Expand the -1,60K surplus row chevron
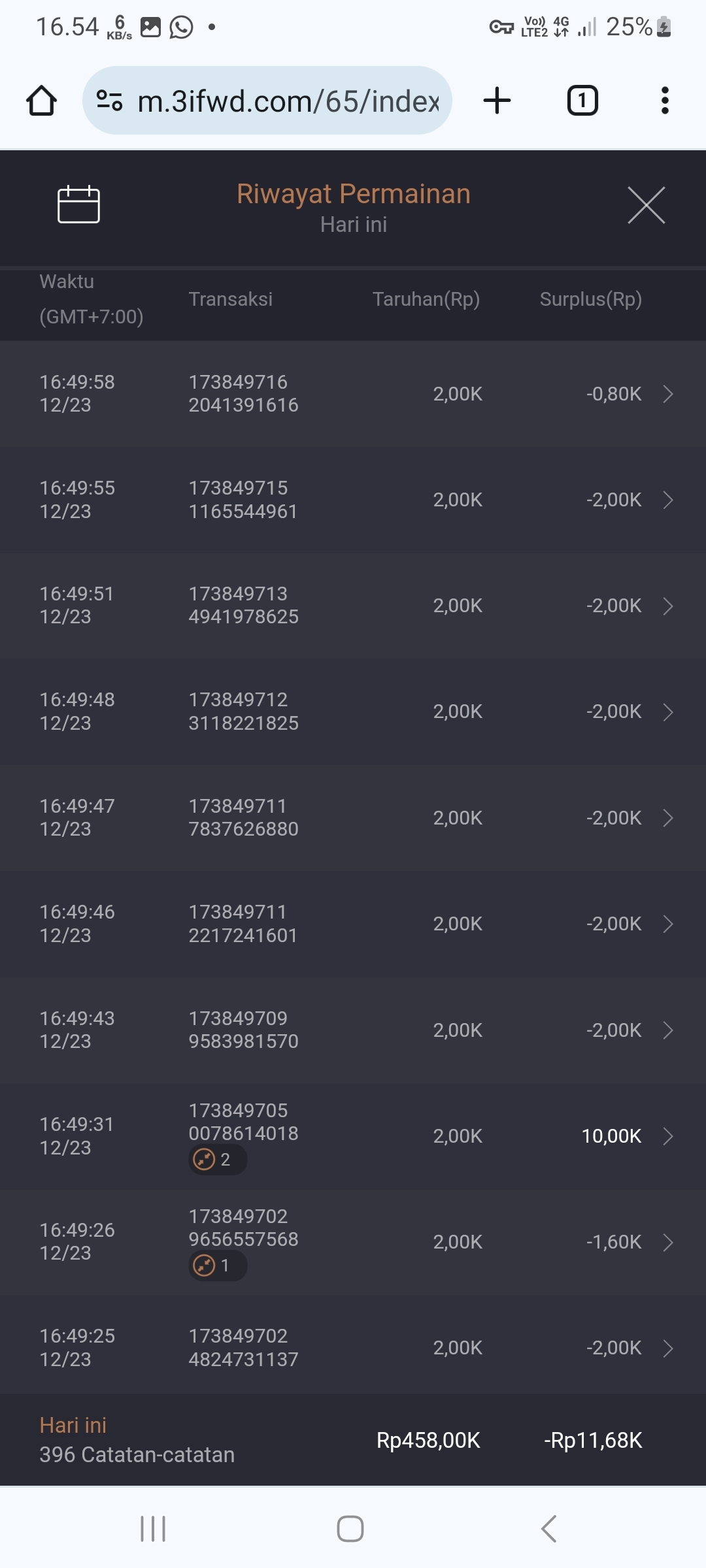 pos(667,1242)
